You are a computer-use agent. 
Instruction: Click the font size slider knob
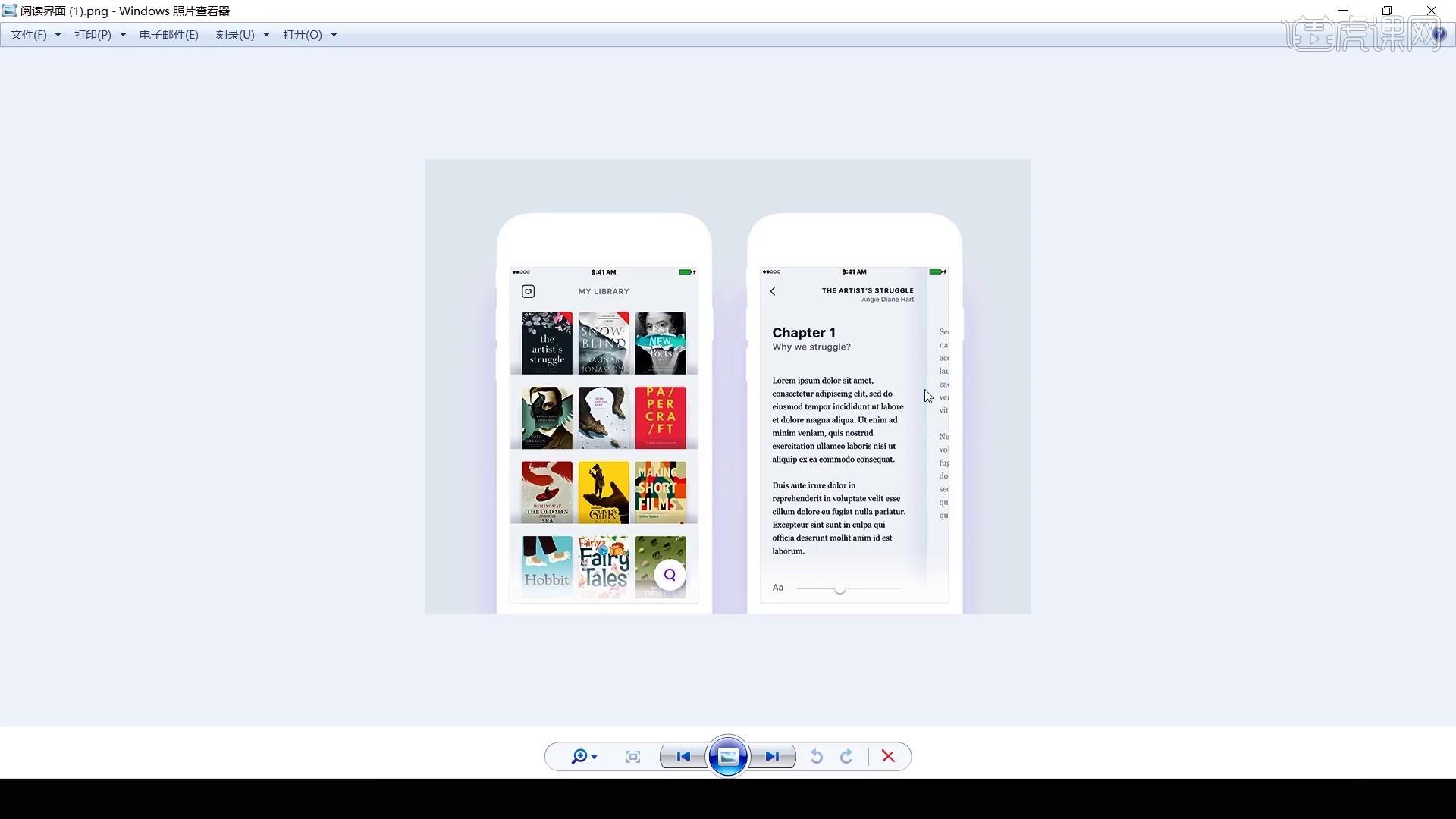839,588
